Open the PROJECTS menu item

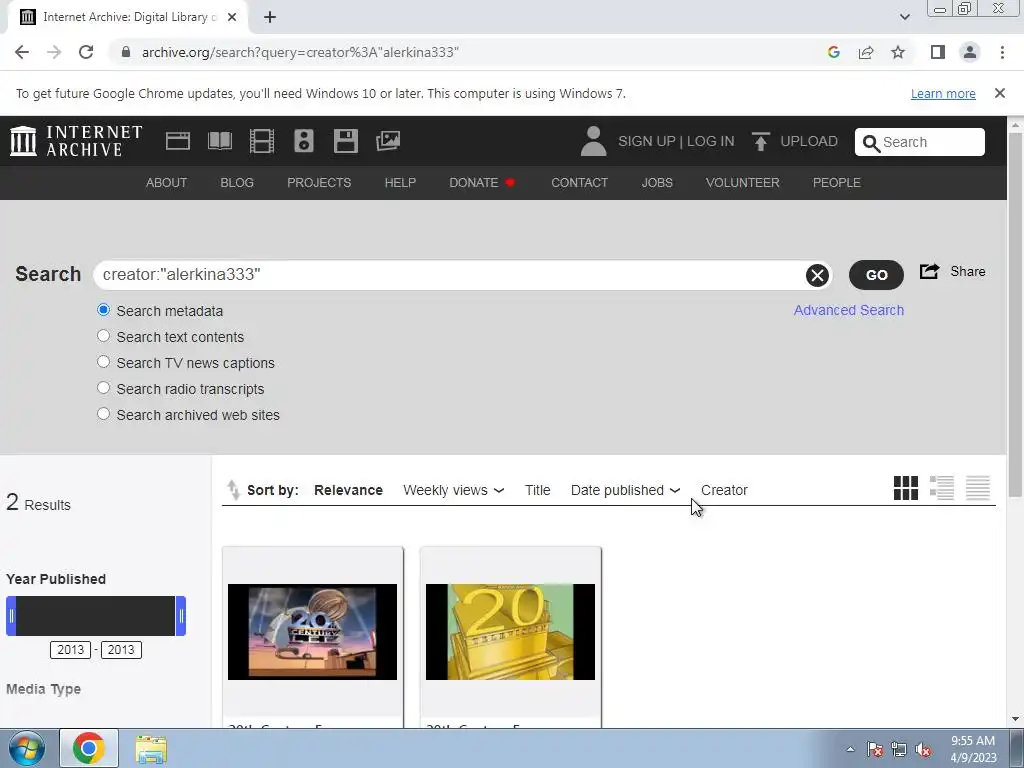[x=319, y=183]
